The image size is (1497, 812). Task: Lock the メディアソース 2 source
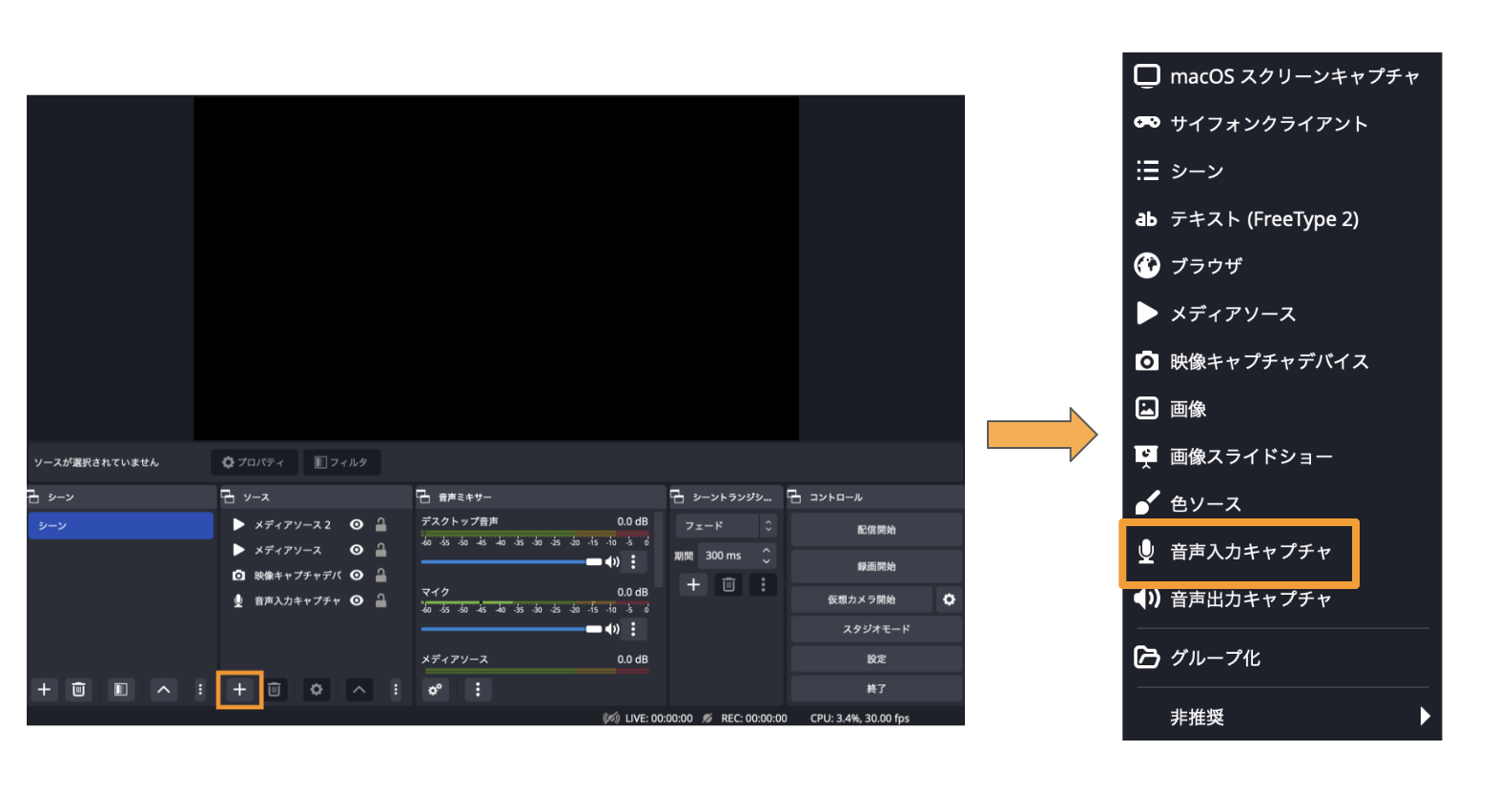point(381,524)
